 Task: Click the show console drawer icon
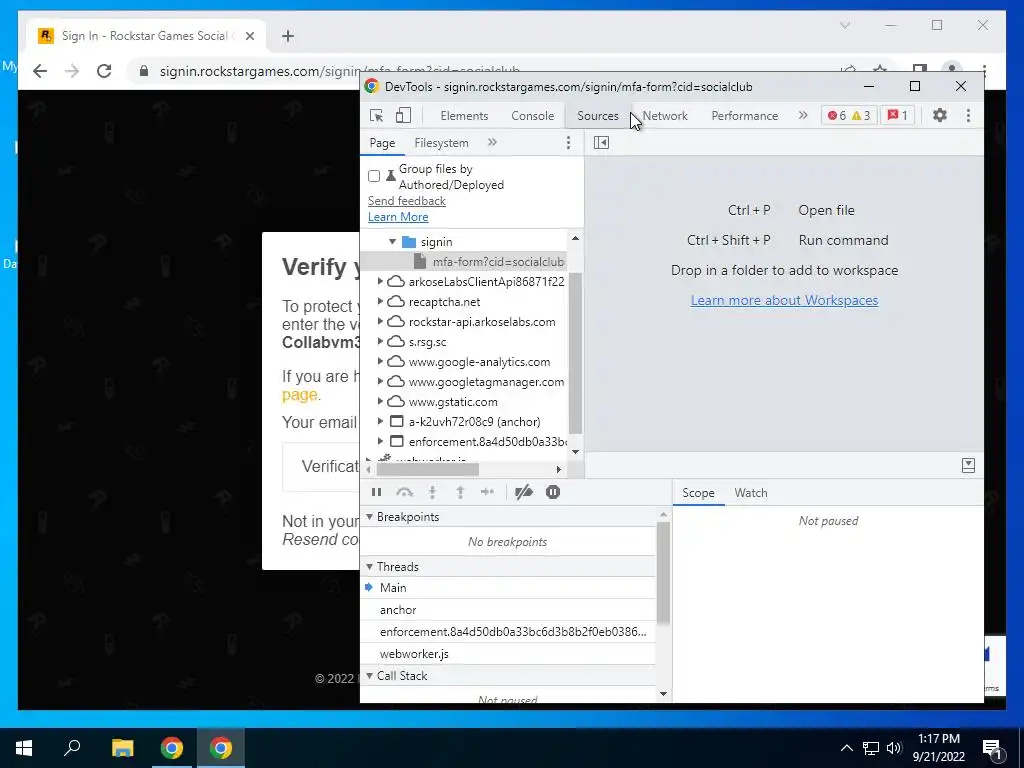click(x=968, y=465)
